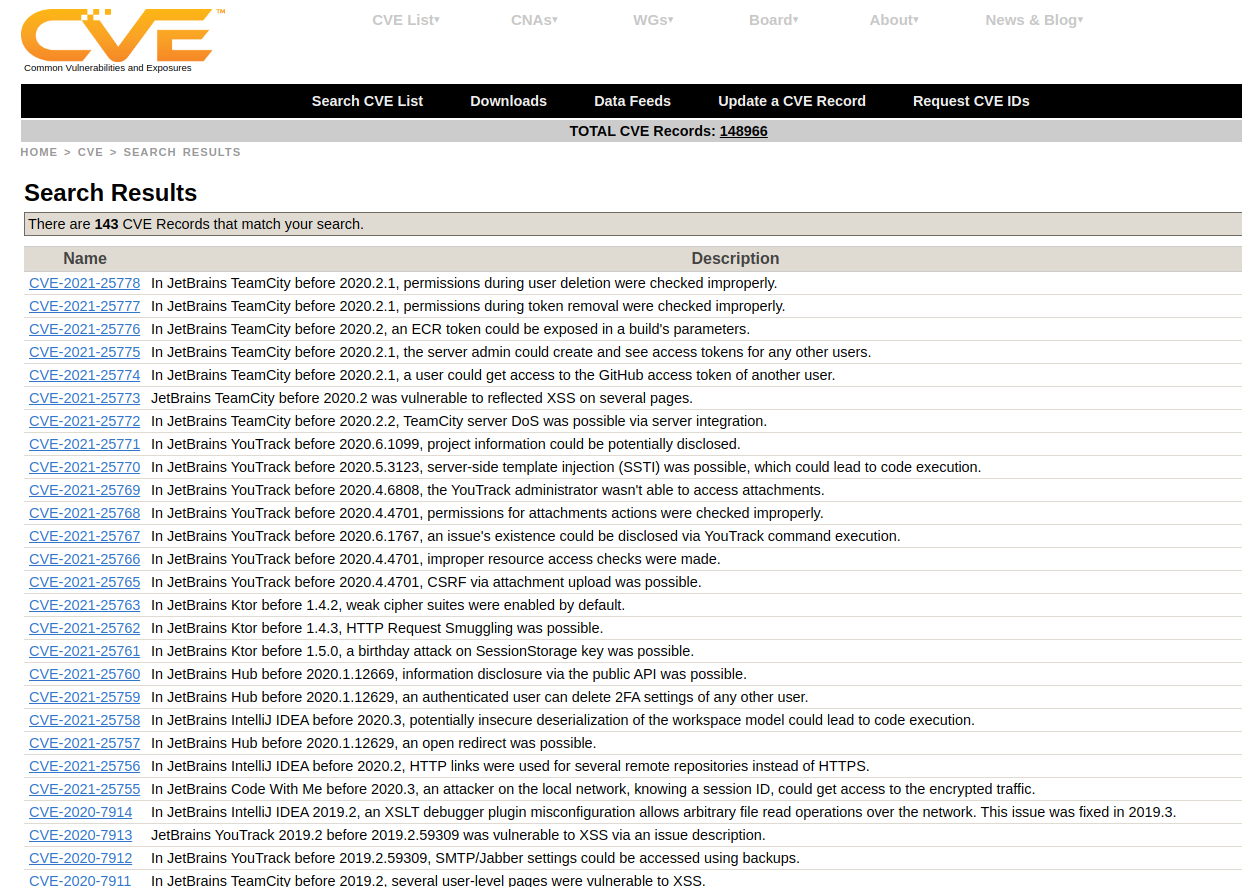Click the Search Results heading
Image resolution: width=1242 pixels, height=887 pixels.
(x=111, y=193)
